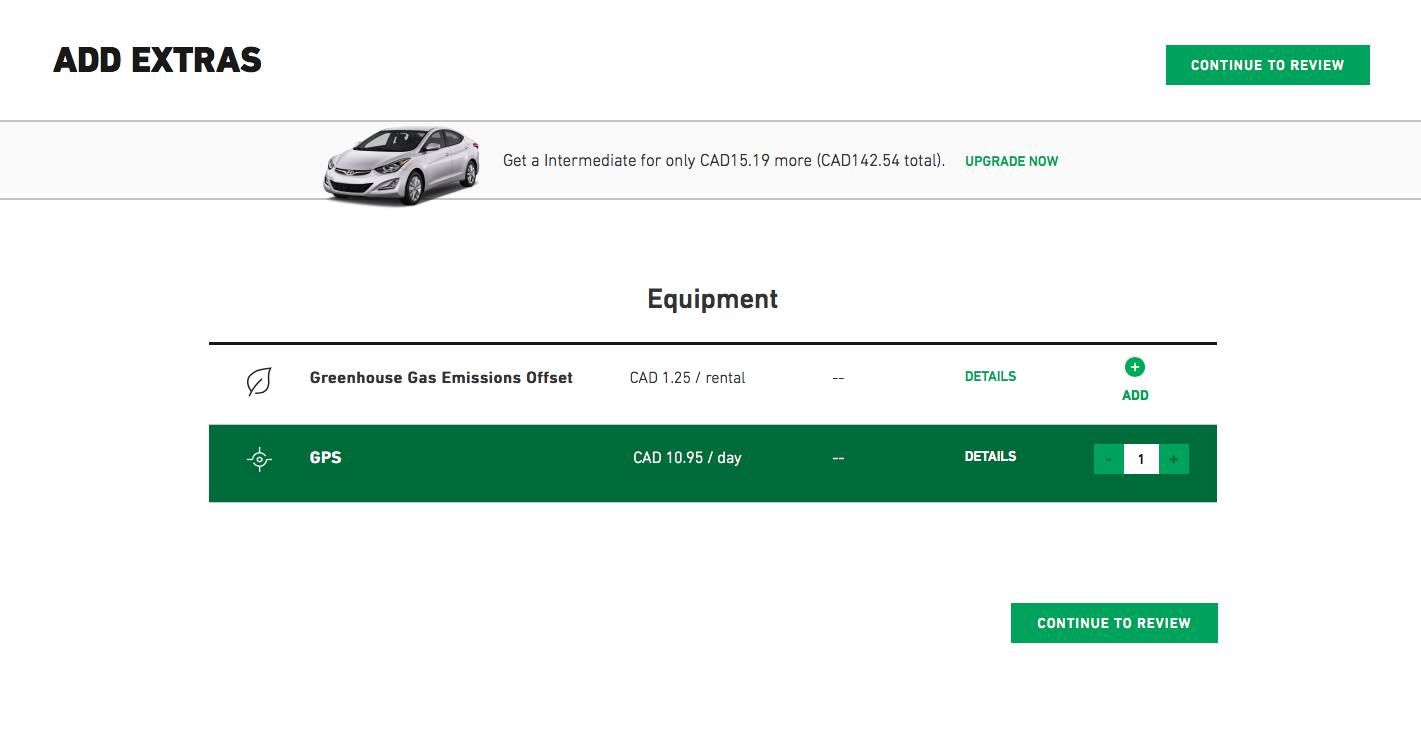
Task: Click Continue to Review button below equipment list
Action: click(1114, 623)
